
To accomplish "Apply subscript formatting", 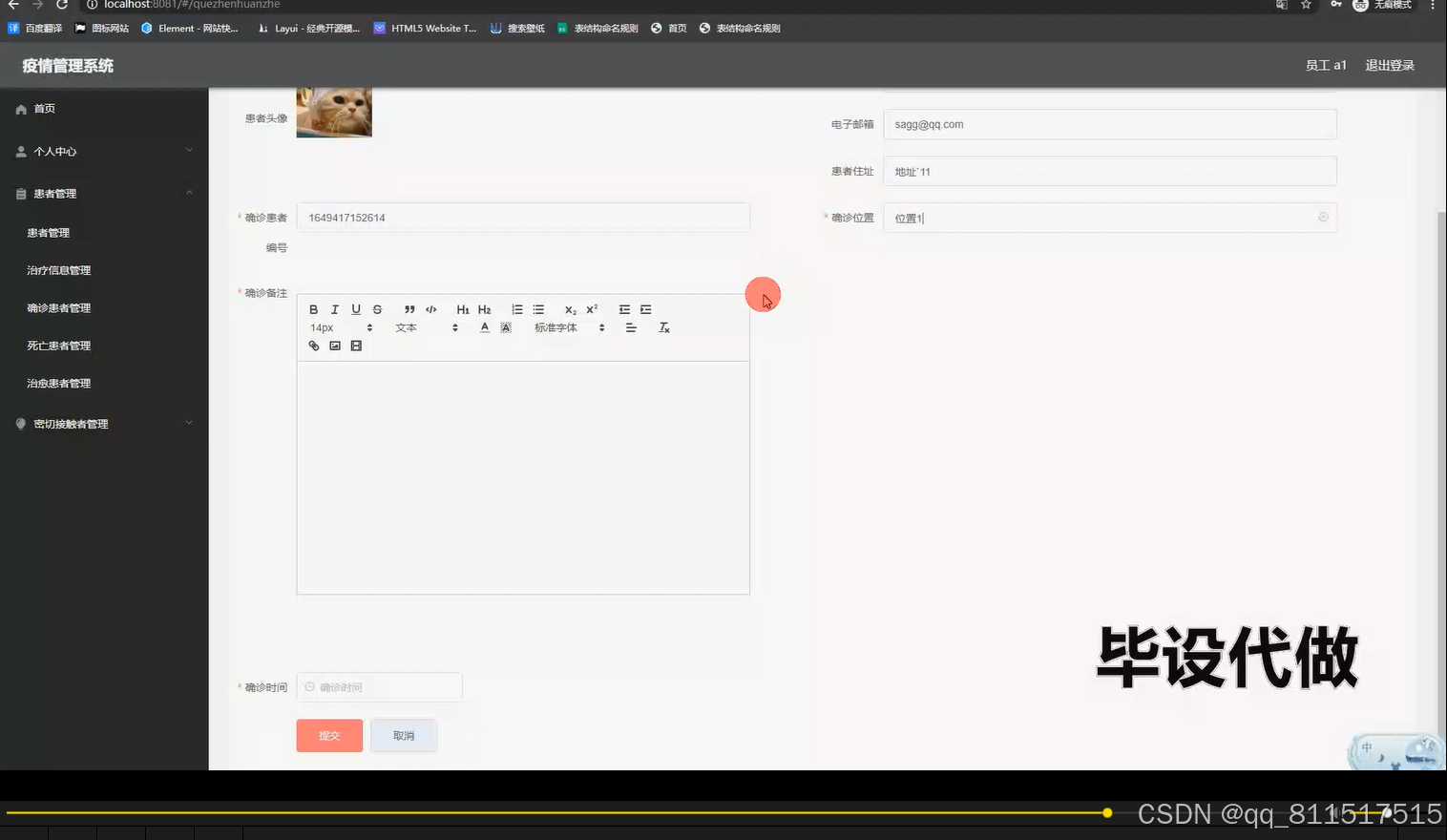I will (x=571, y=309).
